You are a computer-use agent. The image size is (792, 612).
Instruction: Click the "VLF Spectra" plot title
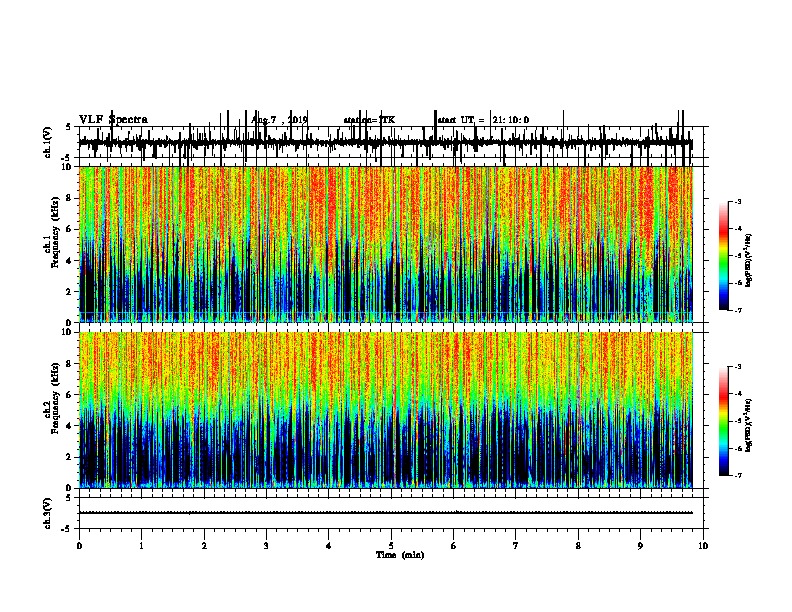[x=114, y=120]
